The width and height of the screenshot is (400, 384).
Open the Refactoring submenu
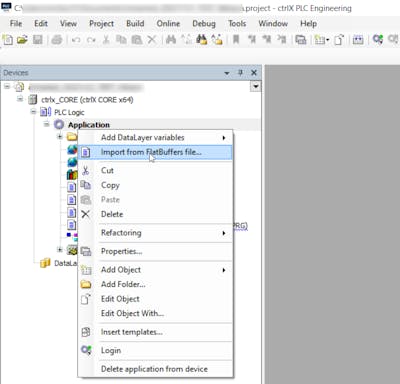click(155, 233)
